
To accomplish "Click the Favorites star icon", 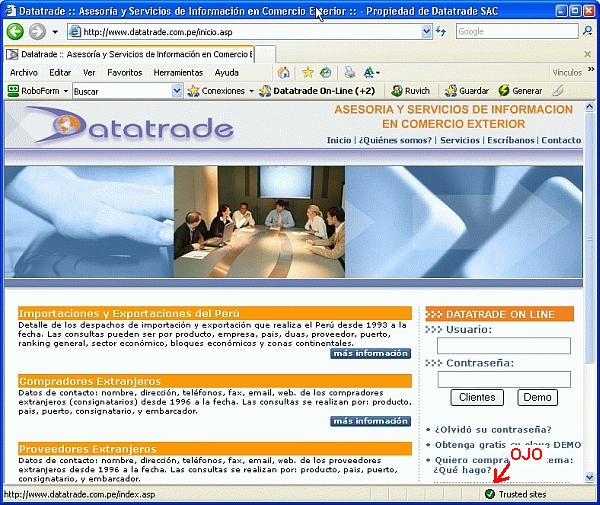I will tap(308, 72).
